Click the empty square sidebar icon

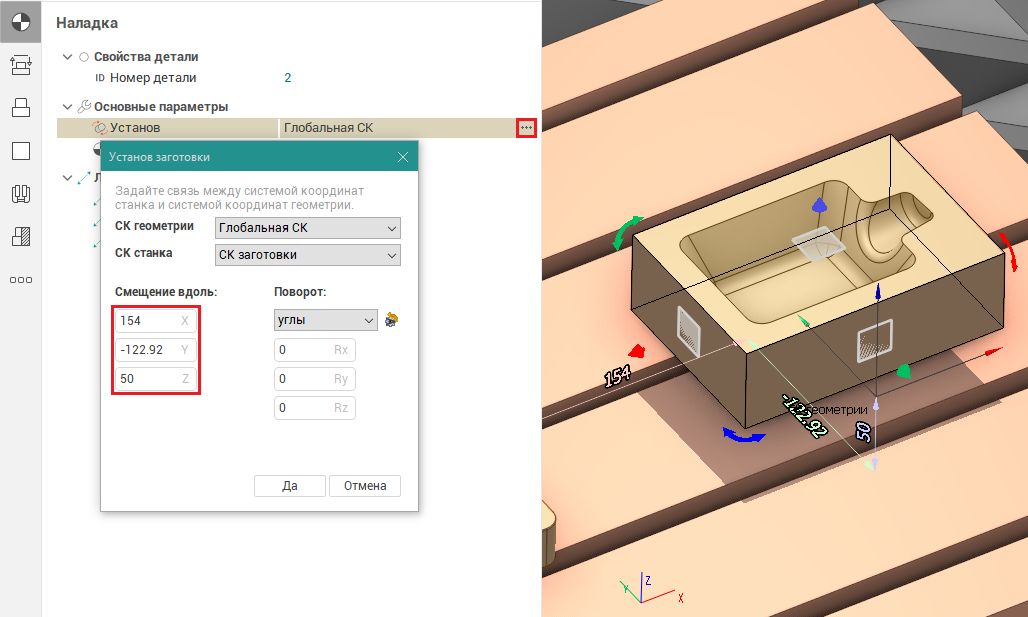point(20,151)
